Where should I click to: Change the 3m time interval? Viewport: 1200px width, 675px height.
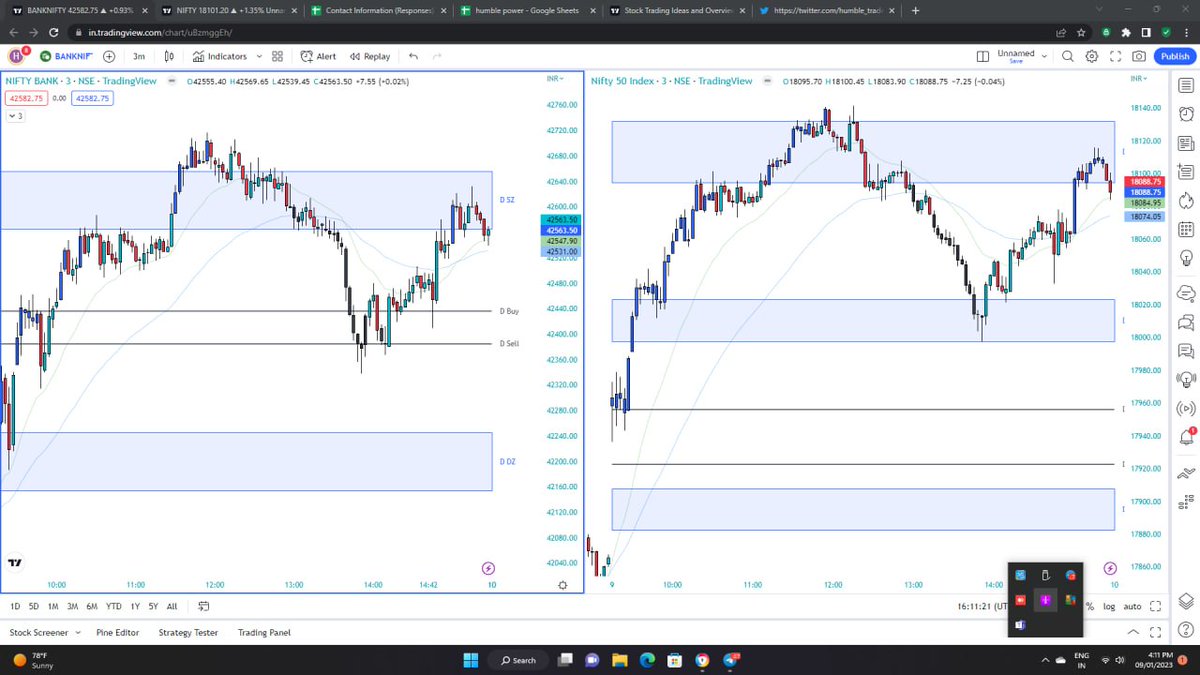tap(139, 56)
